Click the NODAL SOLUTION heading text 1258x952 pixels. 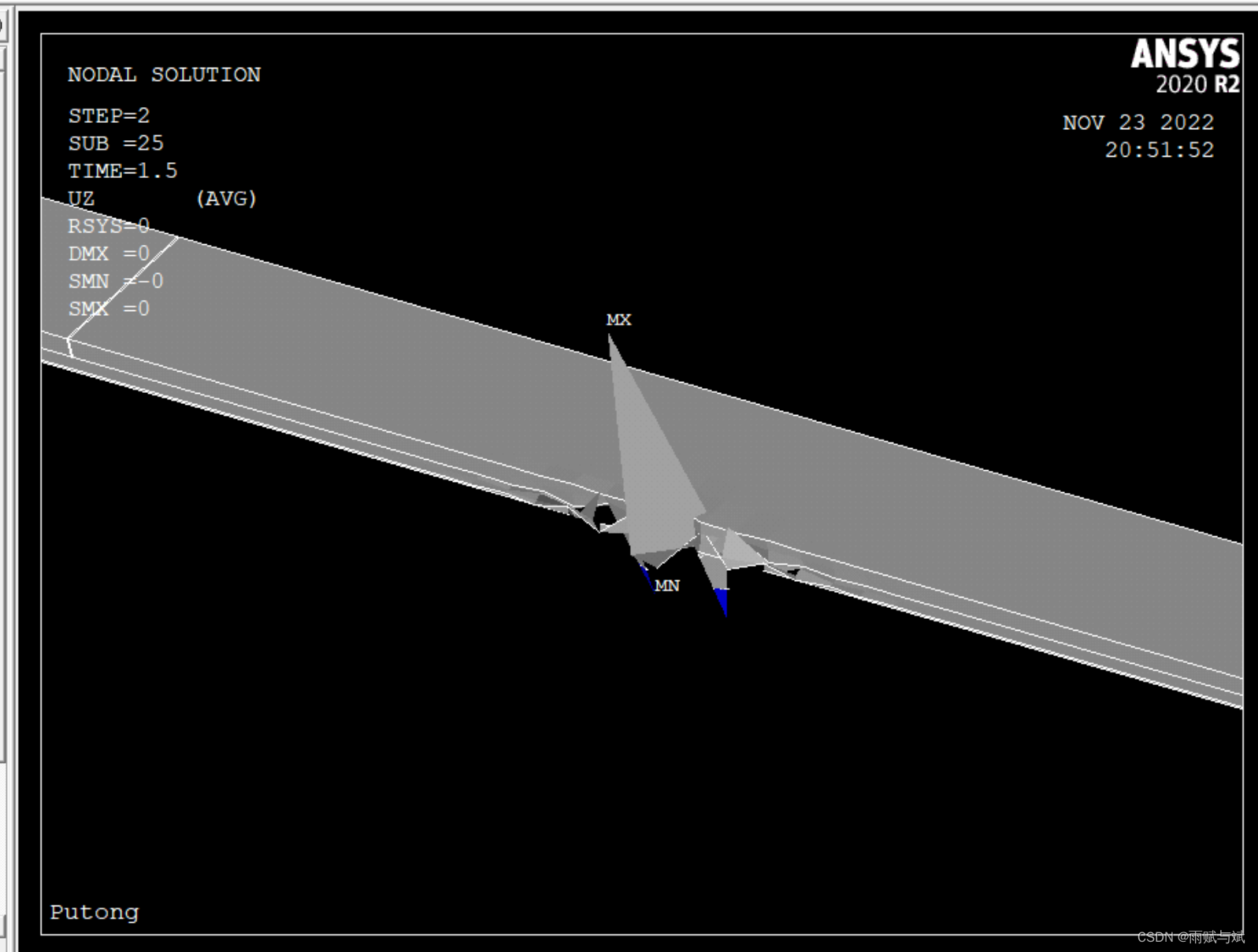[x=164, y=75]
